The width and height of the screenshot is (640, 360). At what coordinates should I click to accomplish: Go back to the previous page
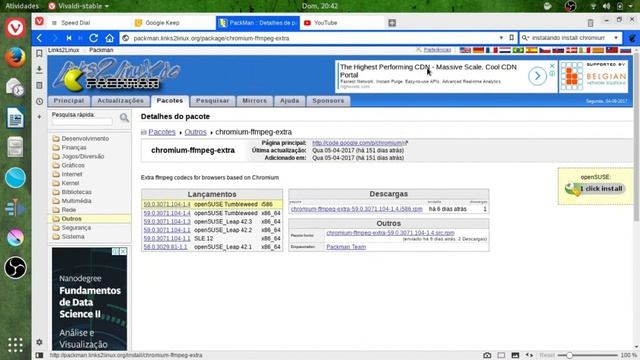(x=39, y=38)
